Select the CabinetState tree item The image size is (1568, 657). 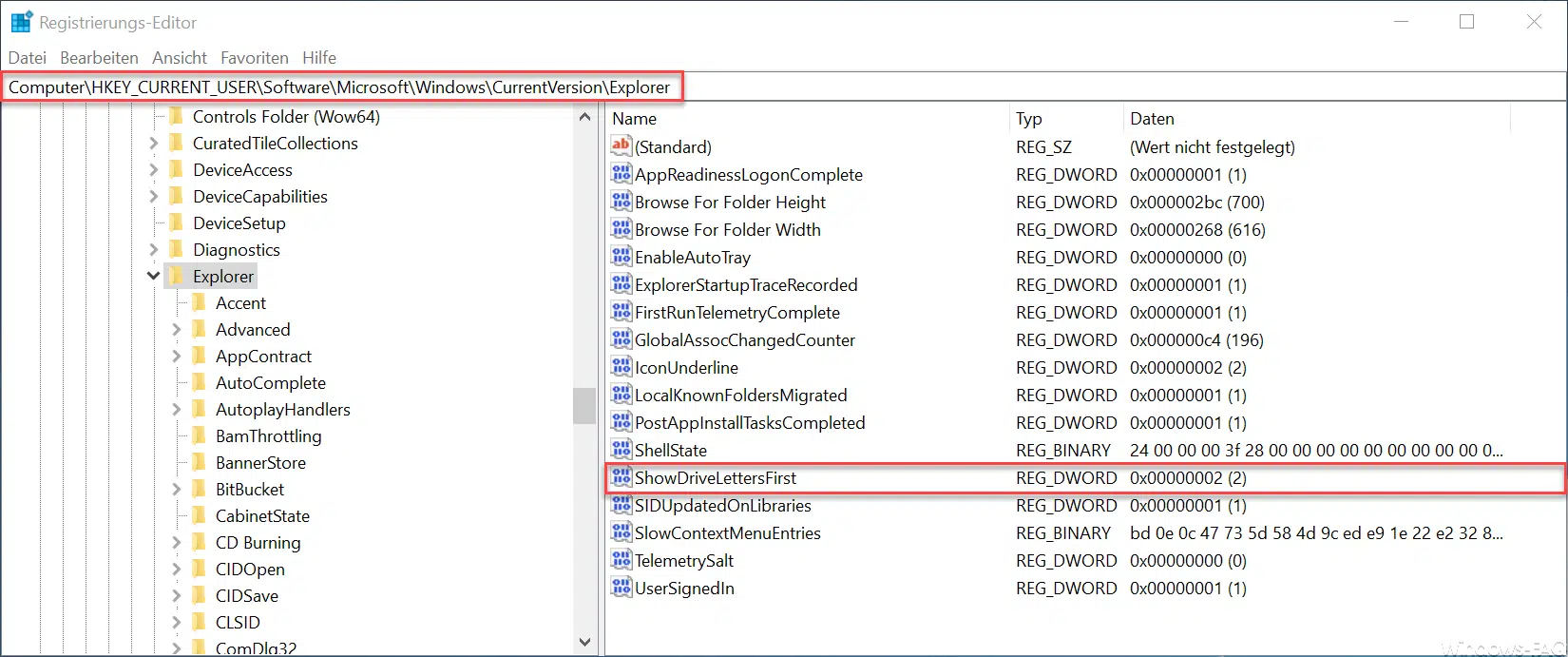[x=262, y=515]
